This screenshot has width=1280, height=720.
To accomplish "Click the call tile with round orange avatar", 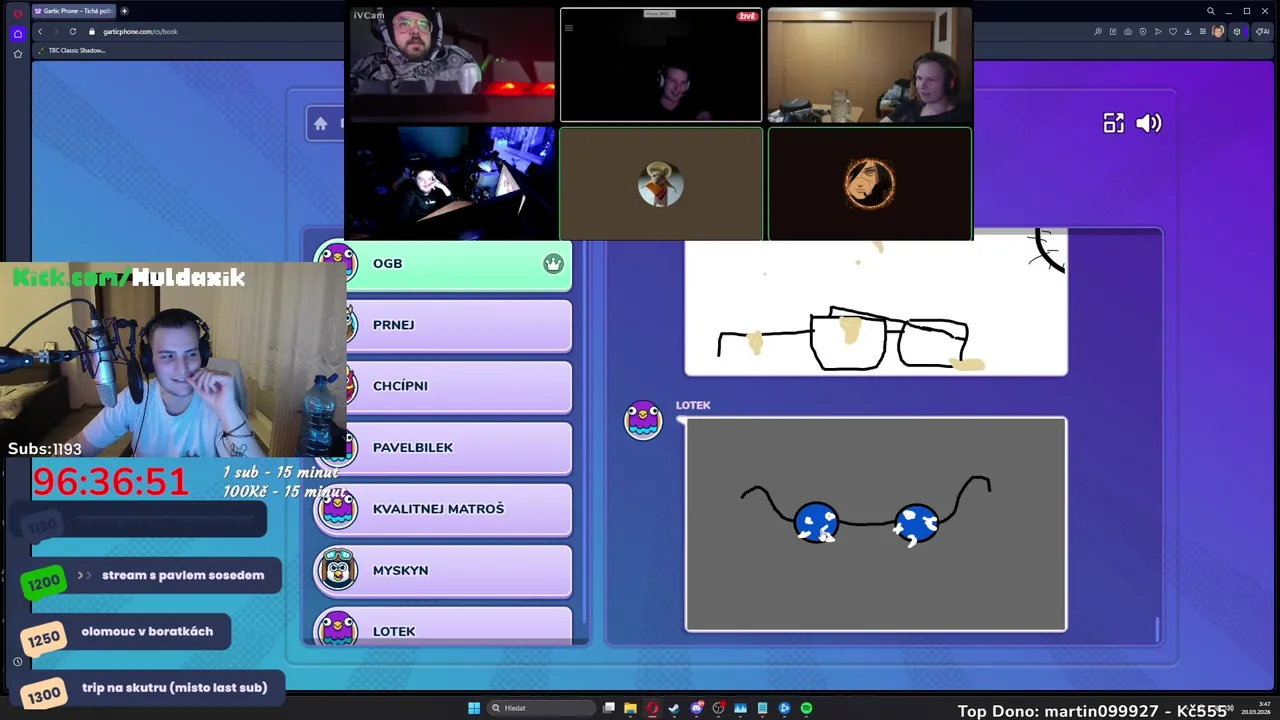I will tap(869, 184).
